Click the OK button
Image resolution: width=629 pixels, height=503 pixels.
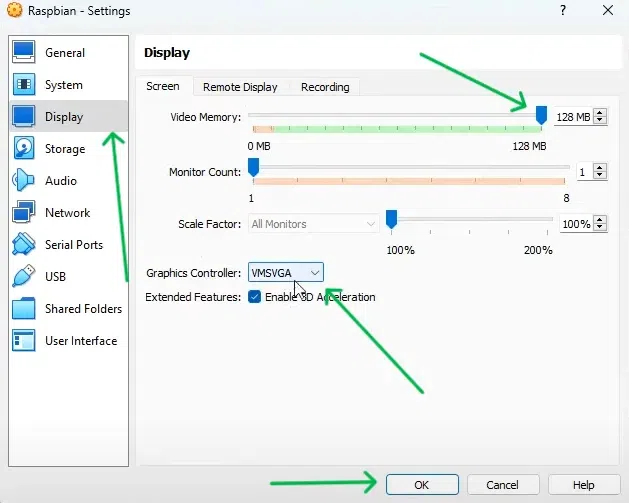coord(421,485)
